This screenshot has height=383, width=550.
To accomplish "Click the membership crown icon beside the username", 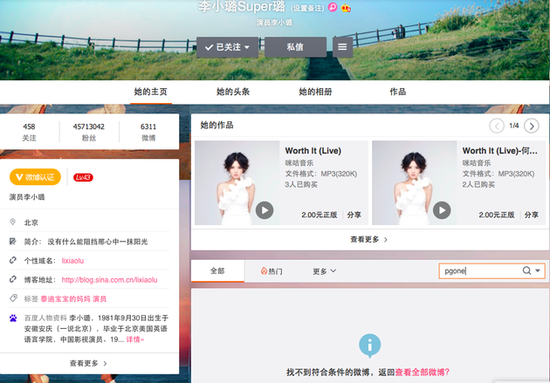I will (346, 7).
